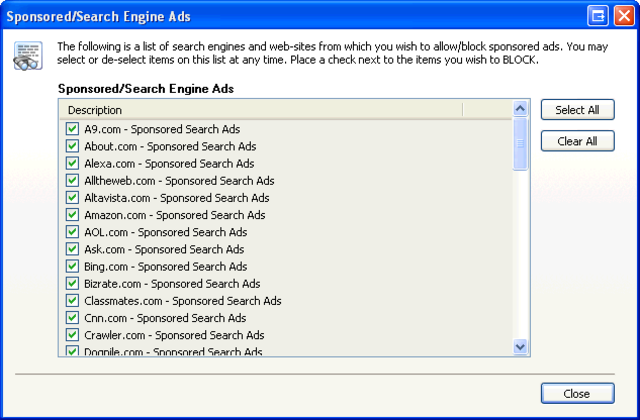640x420 pixels.
Task: Select 'AOL.com - Sponsored Search Ads' text
Action: [x=166, y=232]
